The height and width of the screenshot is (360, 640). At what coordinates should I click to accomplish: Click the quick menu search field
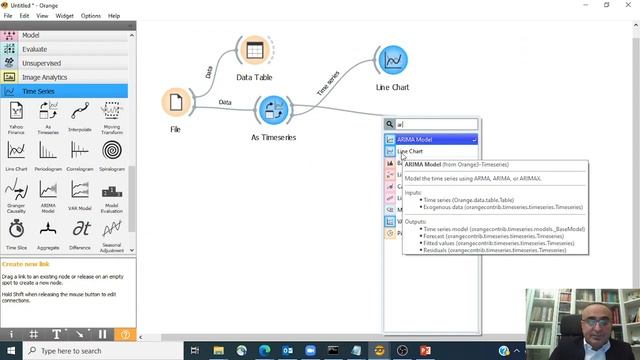point(436,124)
